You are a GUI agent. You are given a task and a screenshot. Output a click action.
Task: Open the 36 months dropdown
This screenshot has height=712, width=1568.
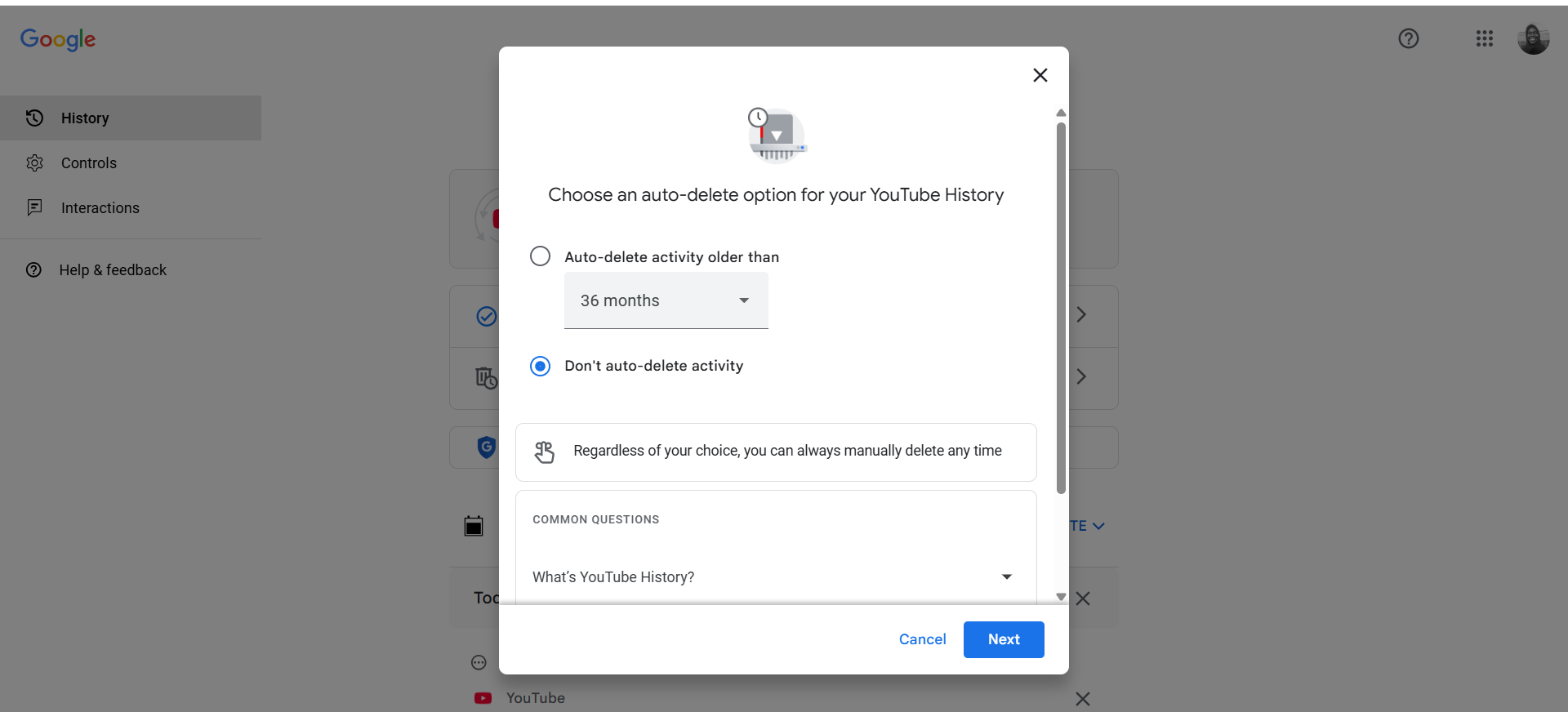coord(666,300)
